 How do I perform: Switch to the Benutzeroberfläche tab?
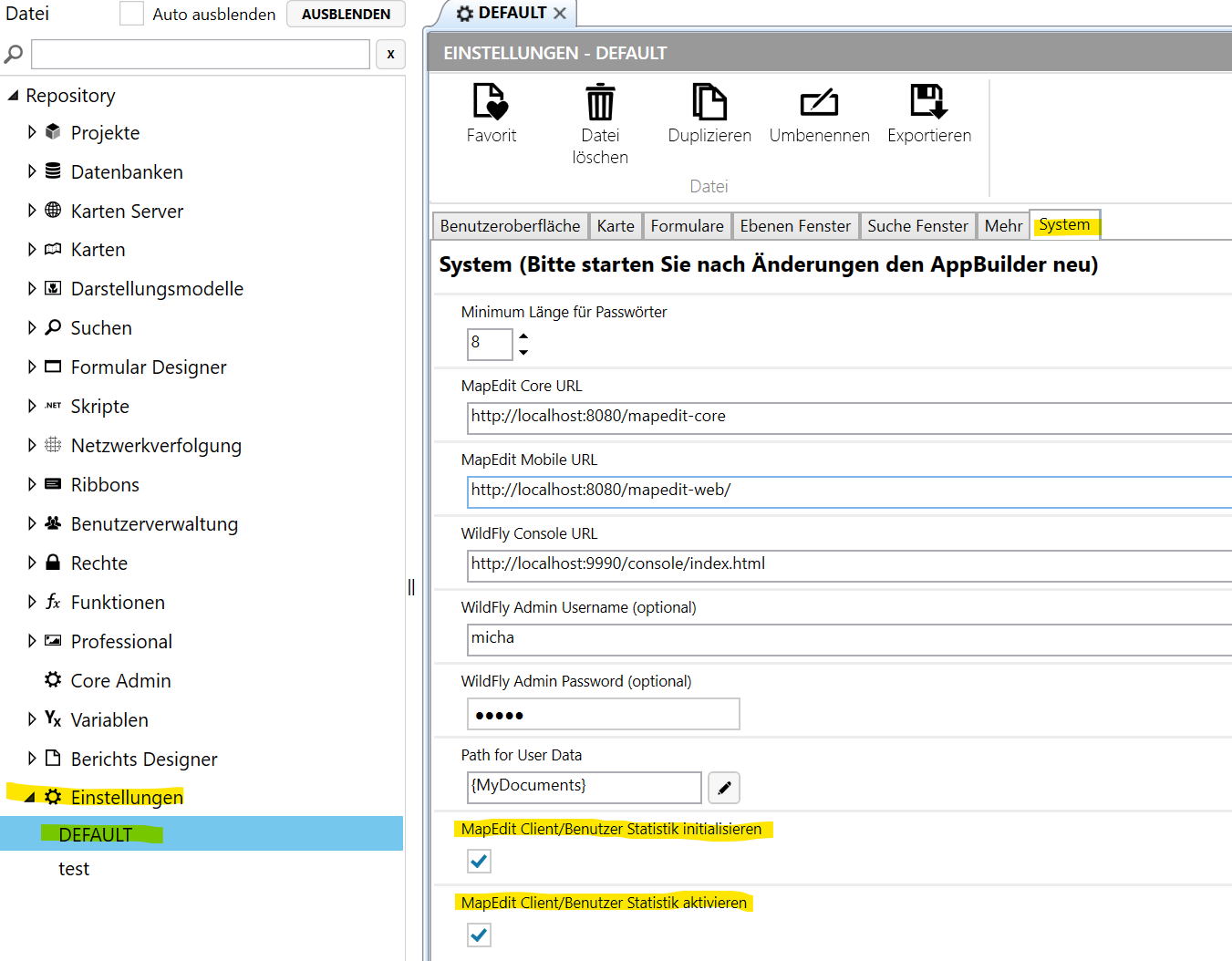coord(510,226)
